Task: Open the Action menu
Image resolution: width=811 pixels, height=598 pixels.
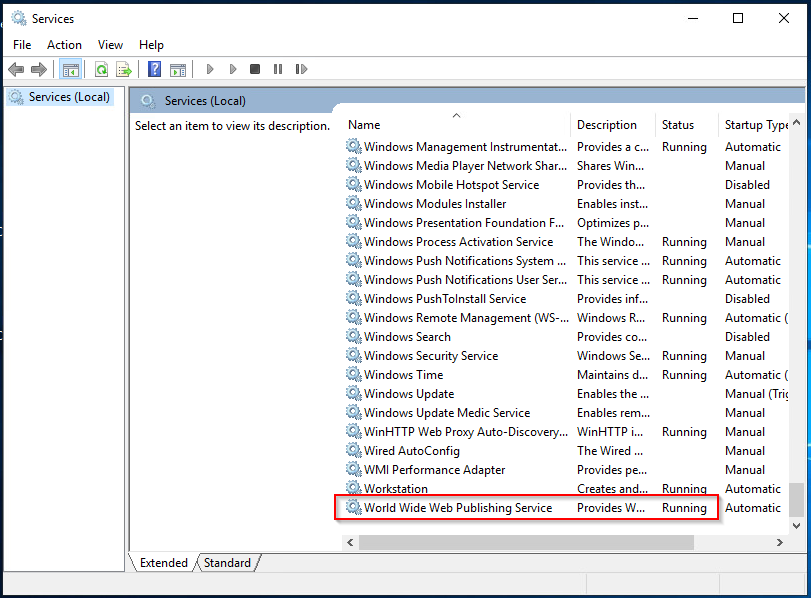Action: pyautogui.click(x=64, y=45)
